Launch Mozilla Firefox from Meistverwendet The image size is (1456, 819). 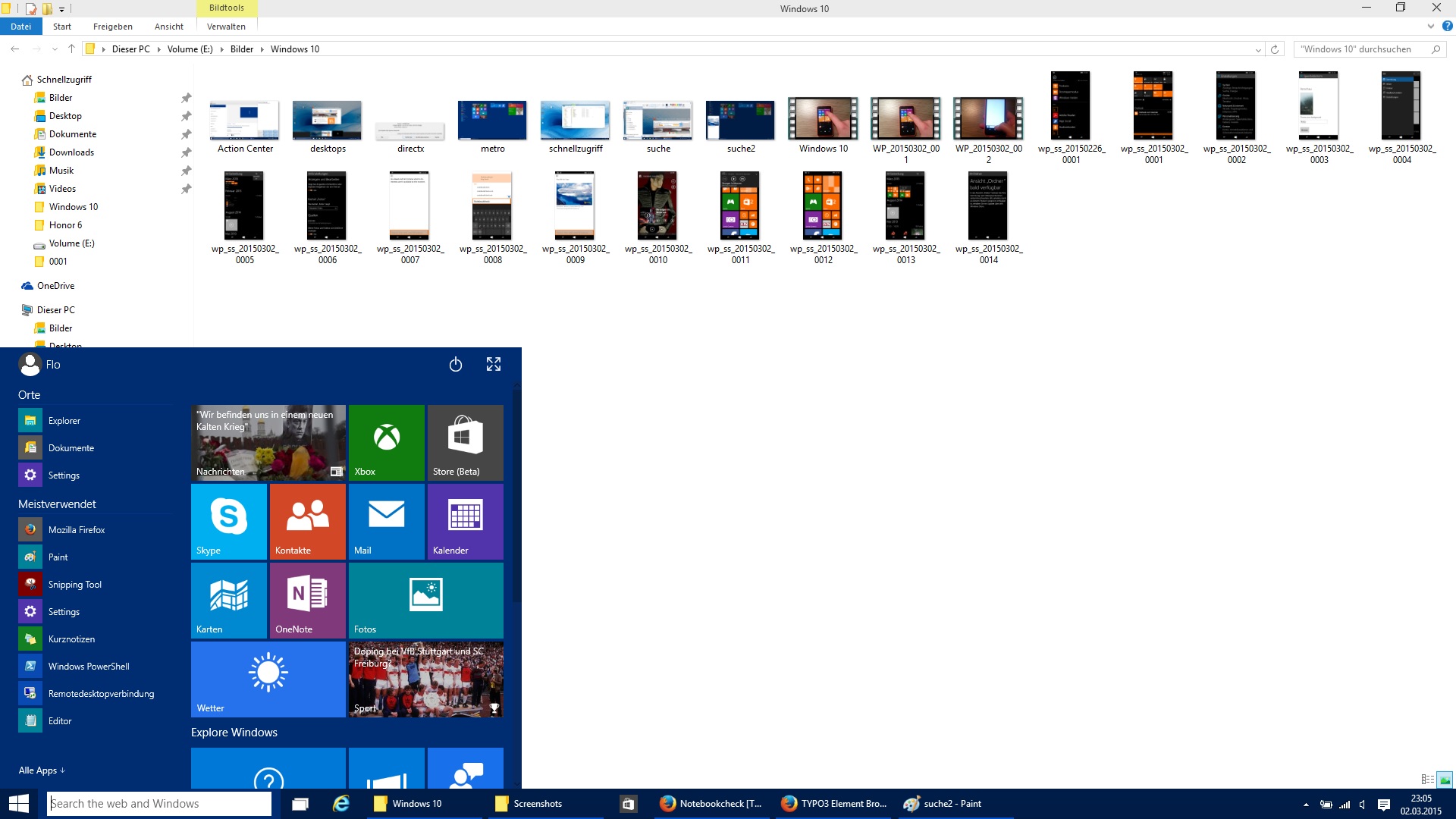click(x=96, y=530)
